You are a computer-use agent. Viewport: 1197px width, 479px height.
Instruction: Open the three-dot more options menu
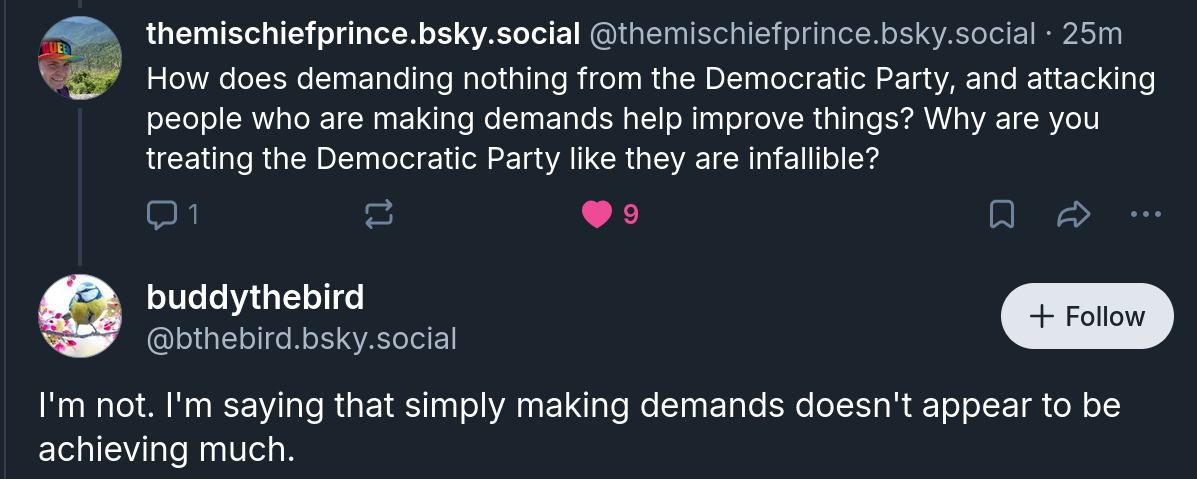point(1145,214)
